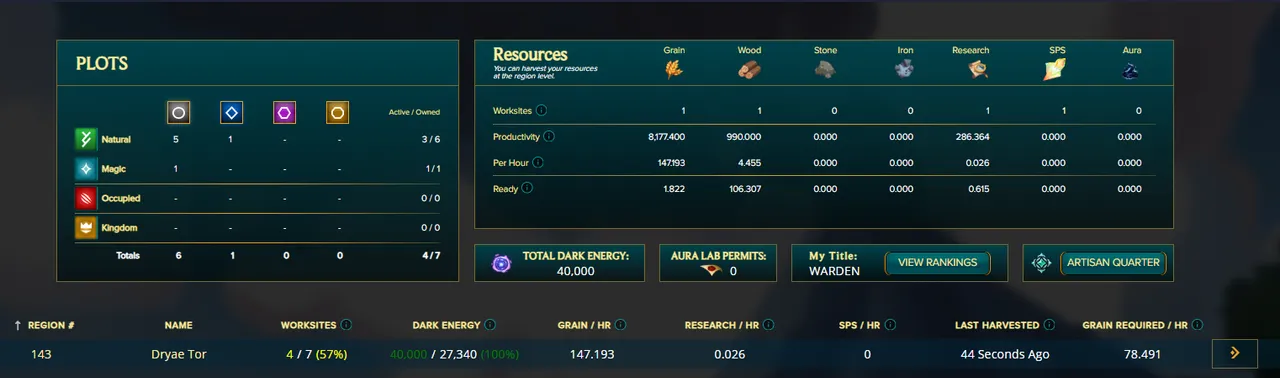The image size is (1280, 378).
Task: Click the Aura Lab Permits badge icon
Action: coord(710,271)
